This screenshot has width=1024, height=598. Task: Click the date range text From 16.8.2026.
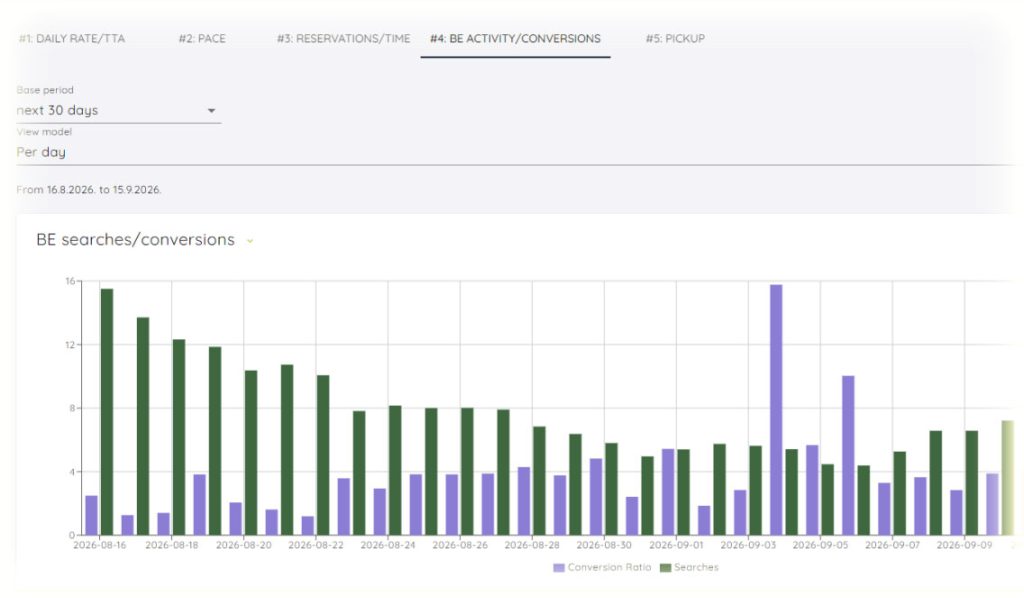pyautogui.click(x=89, y=190)
